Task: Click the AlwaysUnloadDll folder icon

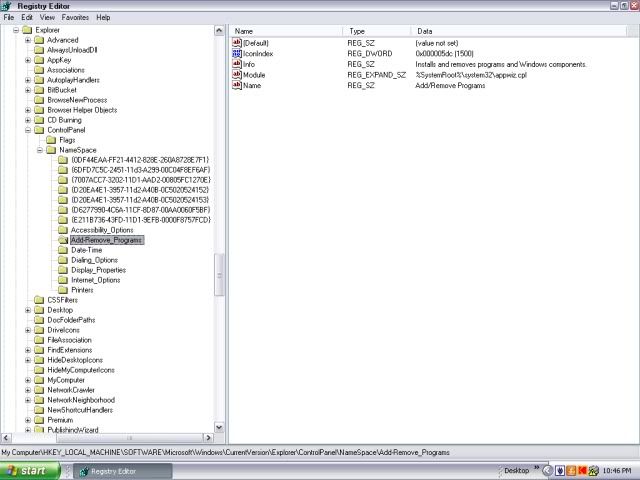Action: 39,50
